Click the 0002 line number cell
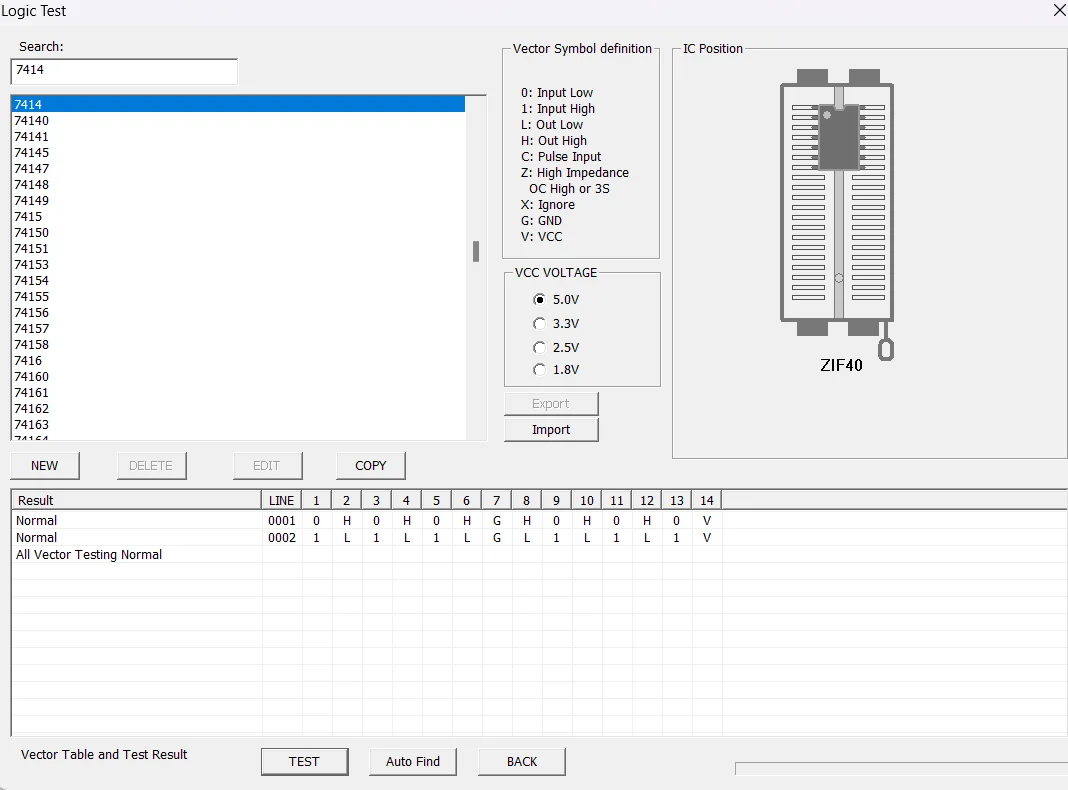The height and width of the screenshot is (790, 1068). point(282,537)
